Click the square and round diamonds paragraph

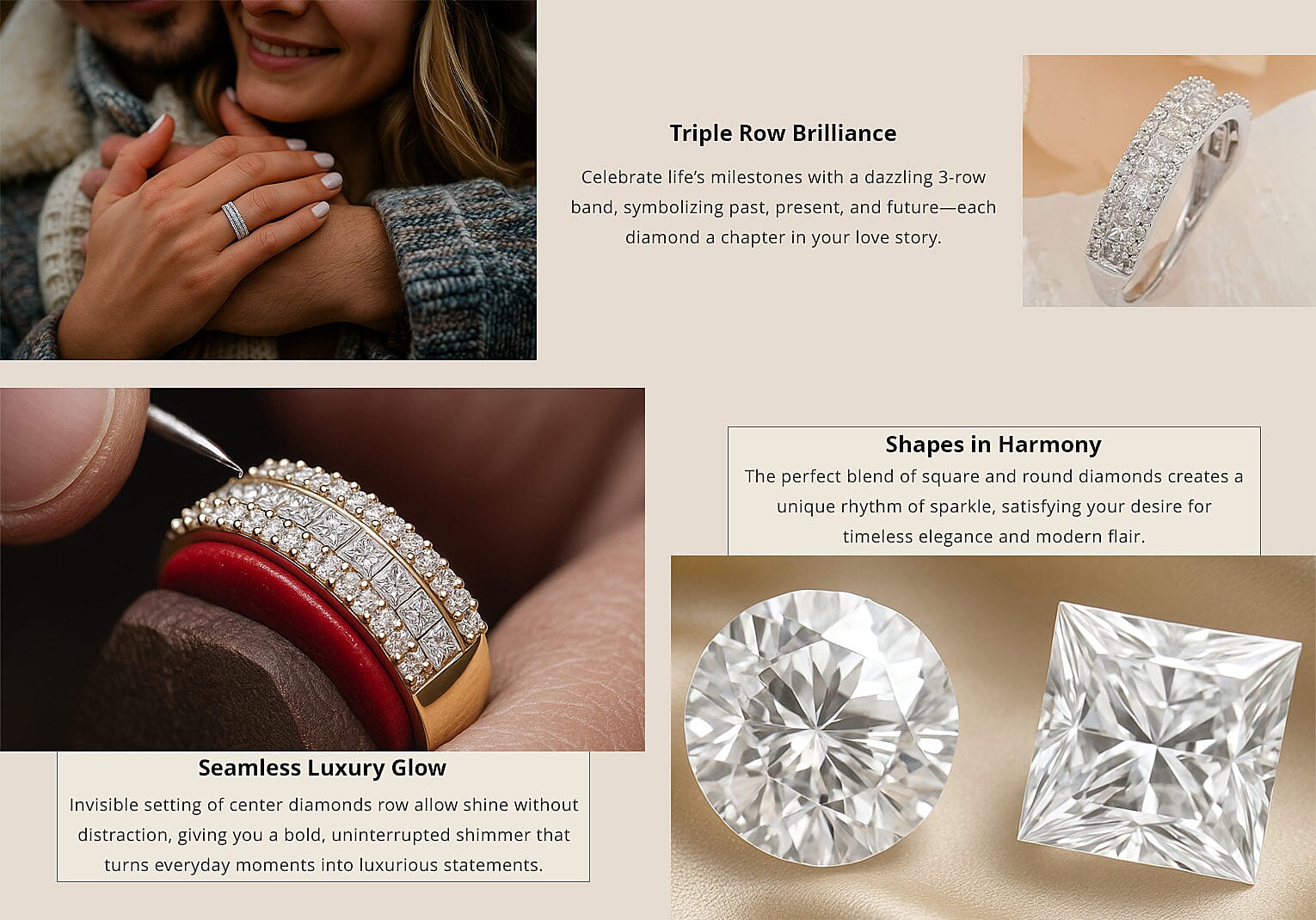tap(993, 506)
